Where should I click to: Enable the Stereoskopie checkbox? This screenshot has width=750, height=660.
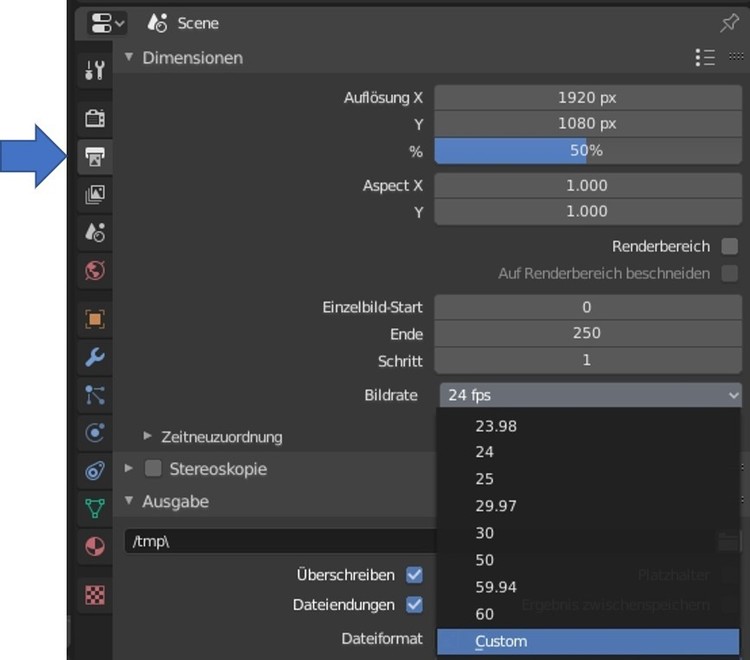click(x=153, y=469)
